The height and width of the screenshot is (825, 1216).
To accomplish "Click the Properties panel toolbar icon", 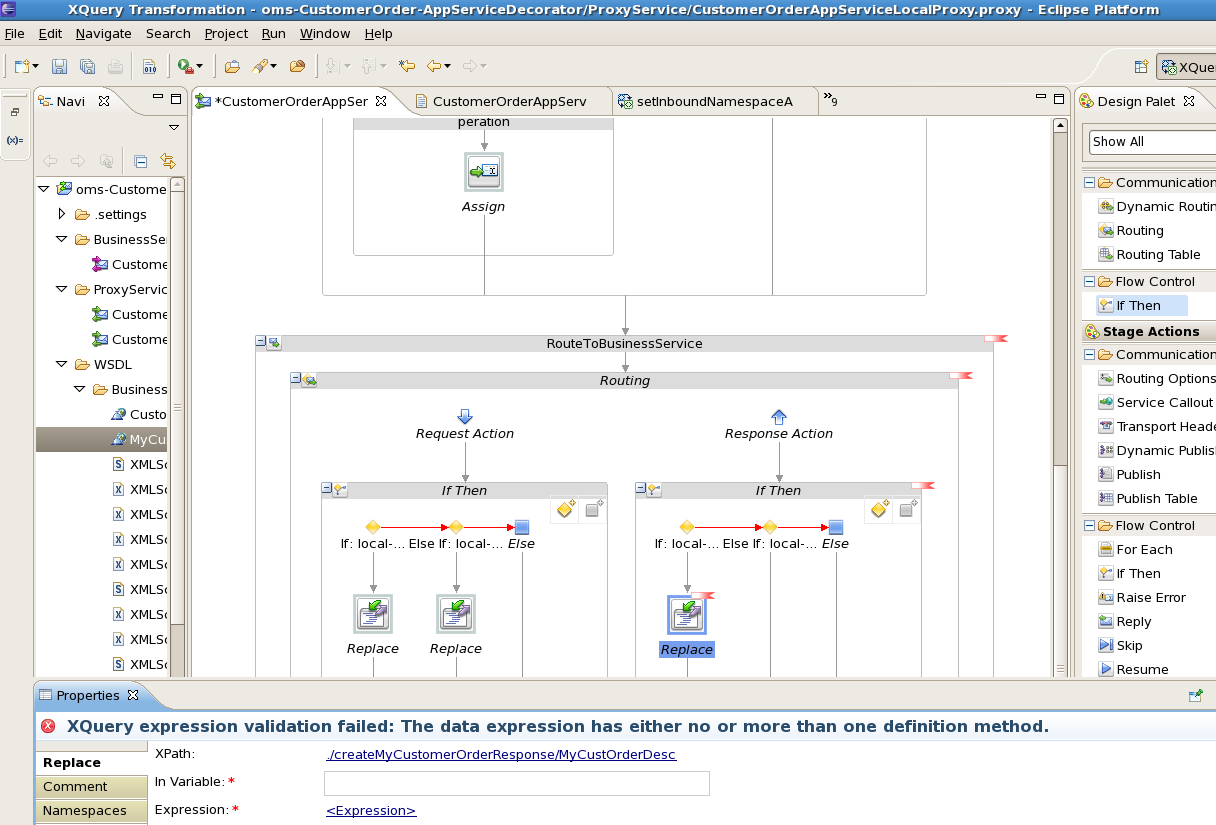I will (x=1195, y=695).
